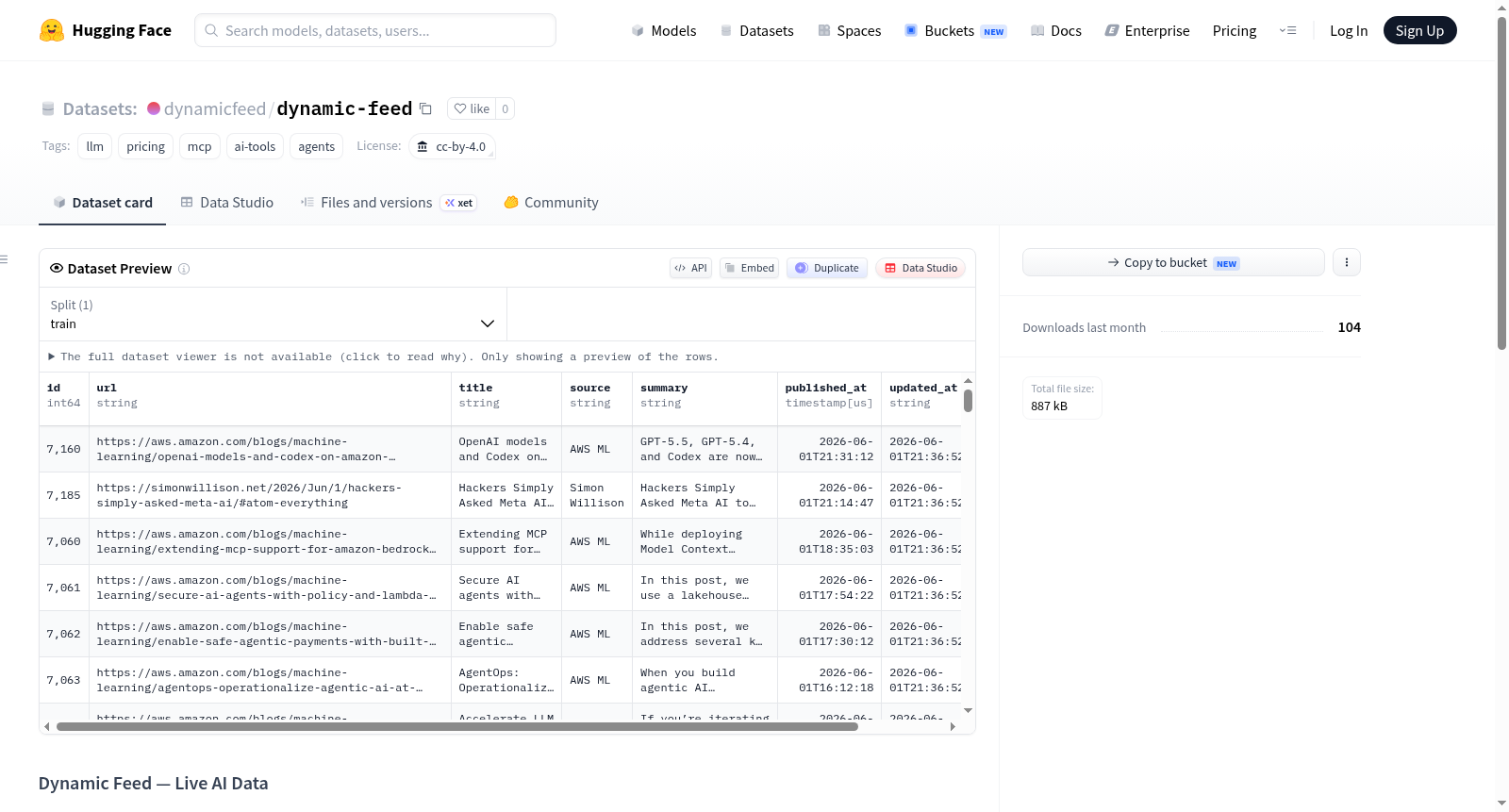The image size is (1509, 812).
Task: Open the left sidebar hamburger icon
Action: 4,259
